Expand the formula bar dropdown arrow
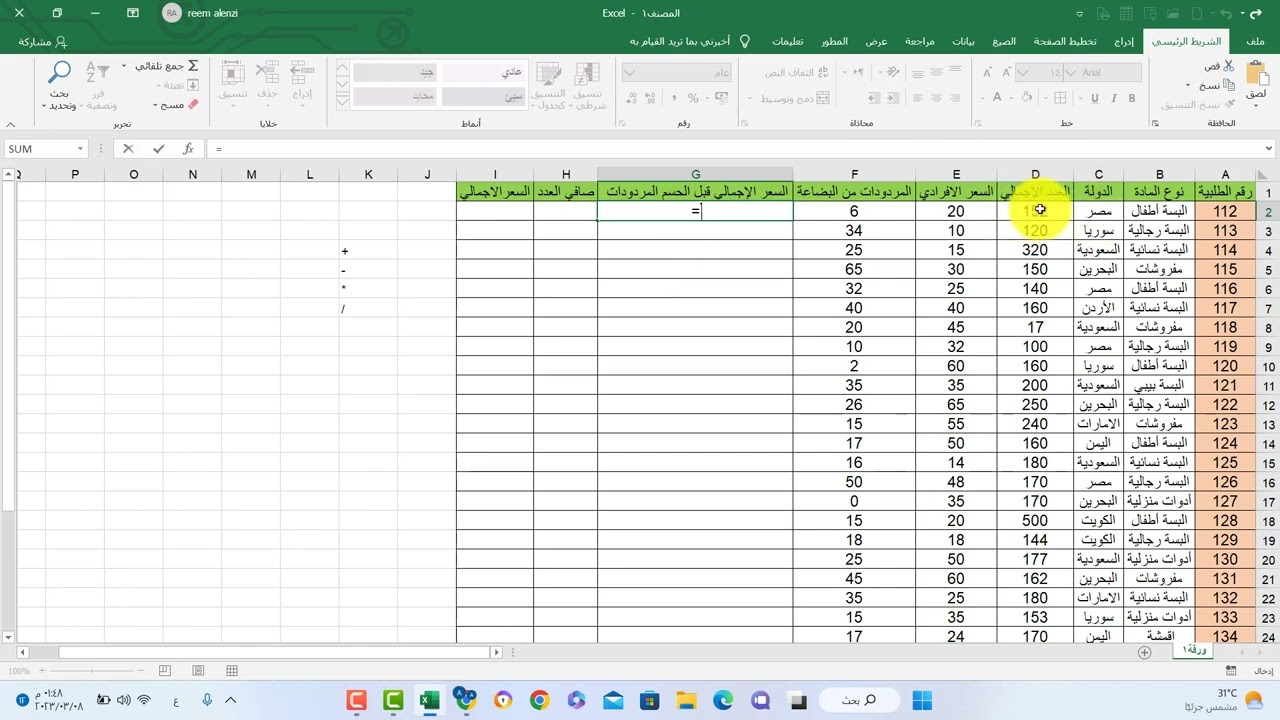This screenshot has height=720, width=1280. click(x=1268, y=149)
